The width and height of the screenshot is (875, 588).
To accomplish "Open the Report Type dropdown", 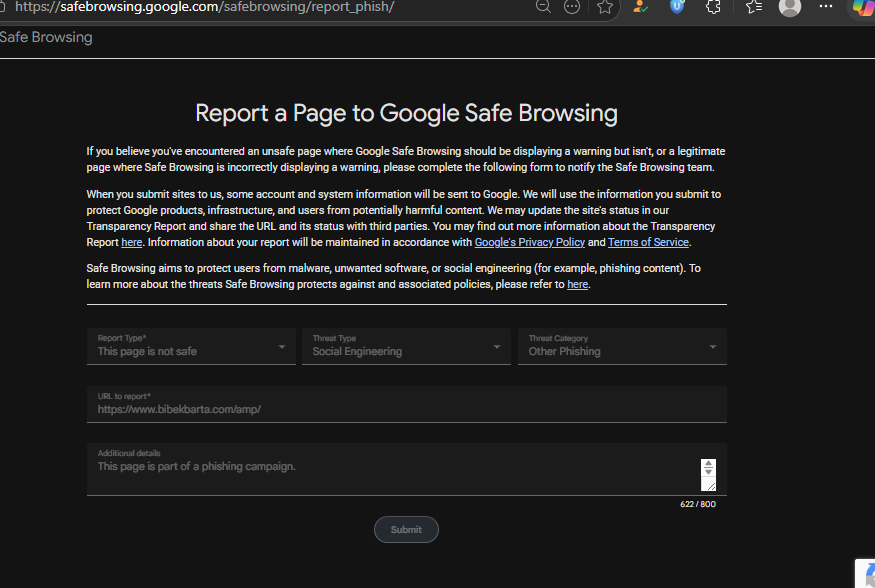I will point(191,346).
